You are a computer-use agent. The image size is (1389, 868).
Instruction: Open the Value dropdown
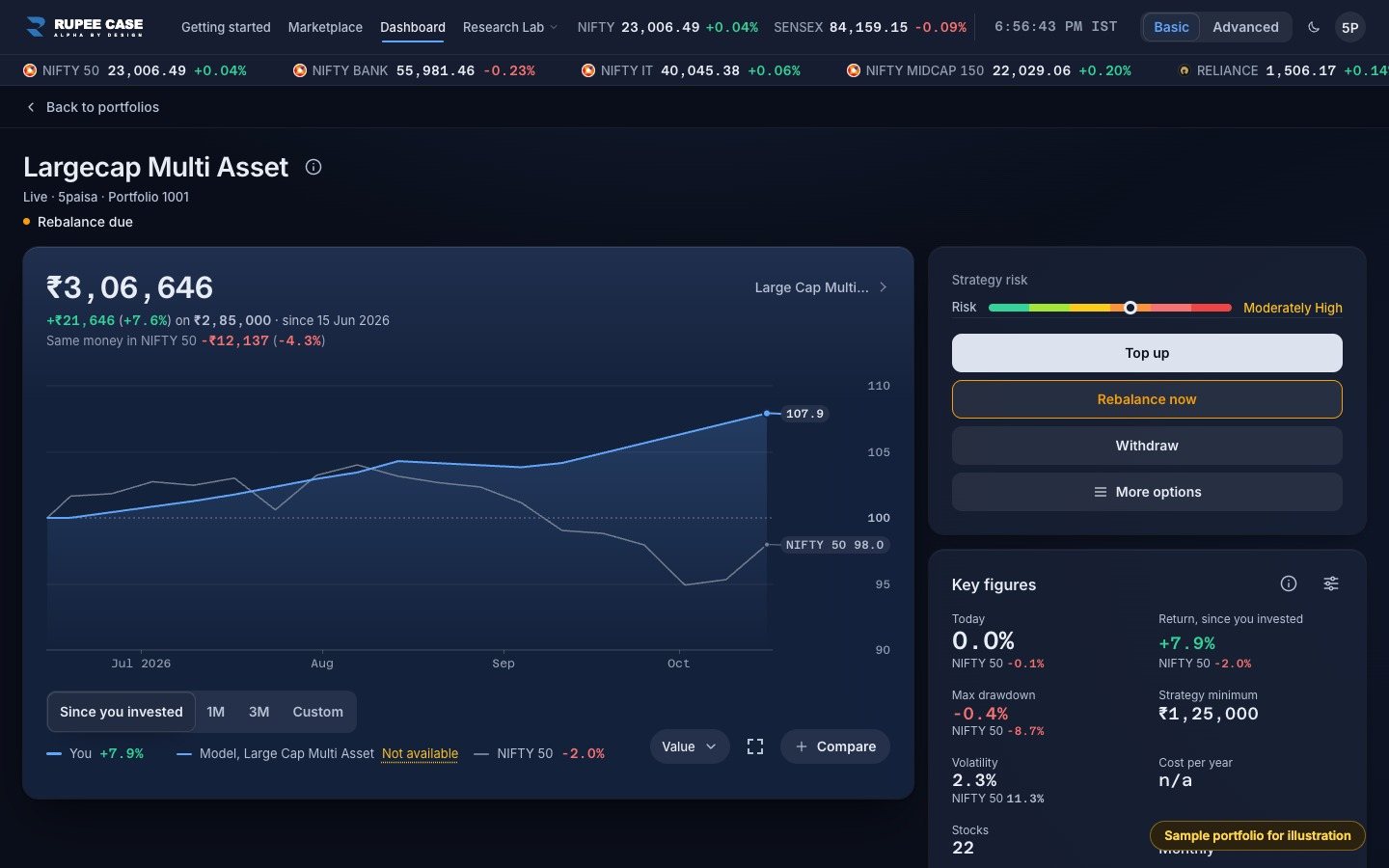[690, 746]
